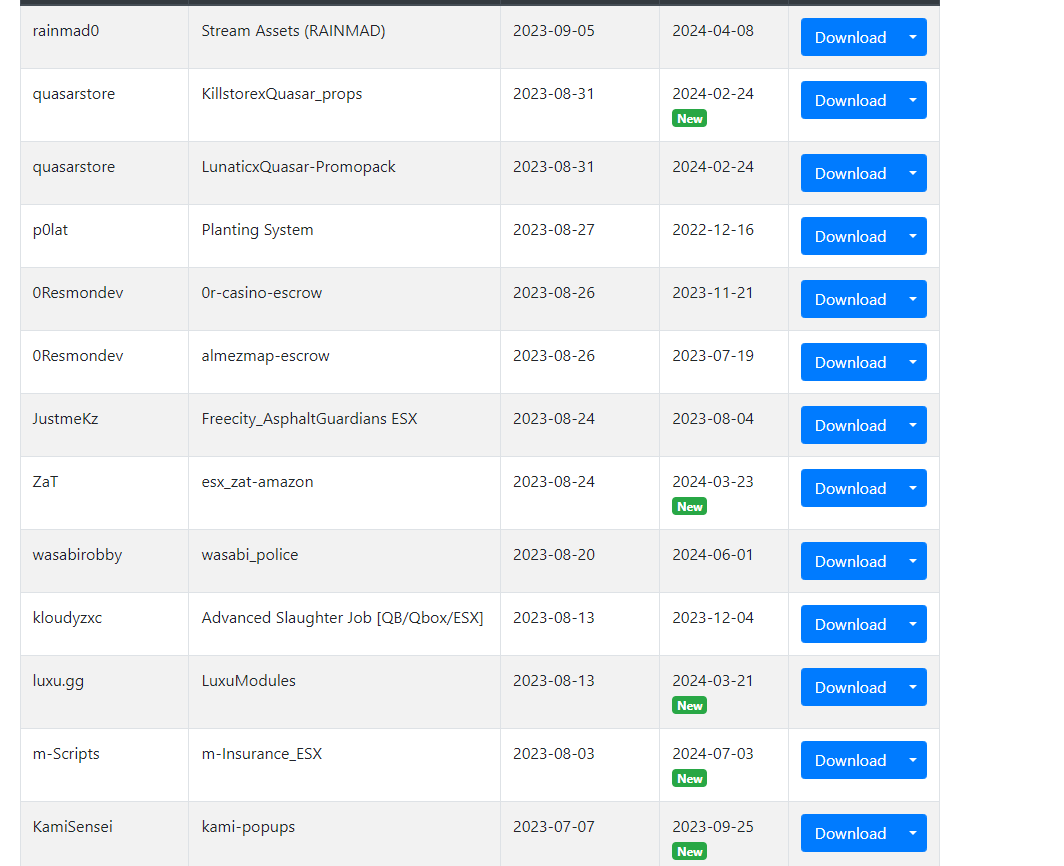Screen dimensions: 1064x866
Task: Click New badge on m-Insurance_ESX row
Action: tap(689, 778)
